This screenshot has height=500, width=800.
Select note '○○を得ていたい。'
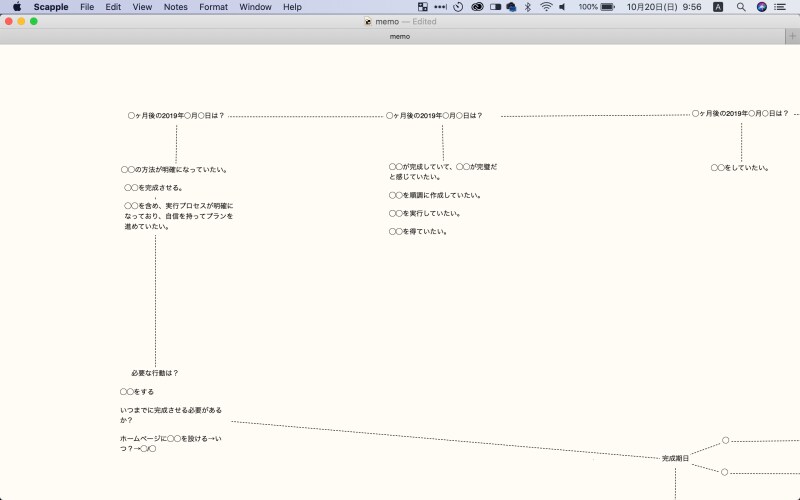(x=418, y=232)
